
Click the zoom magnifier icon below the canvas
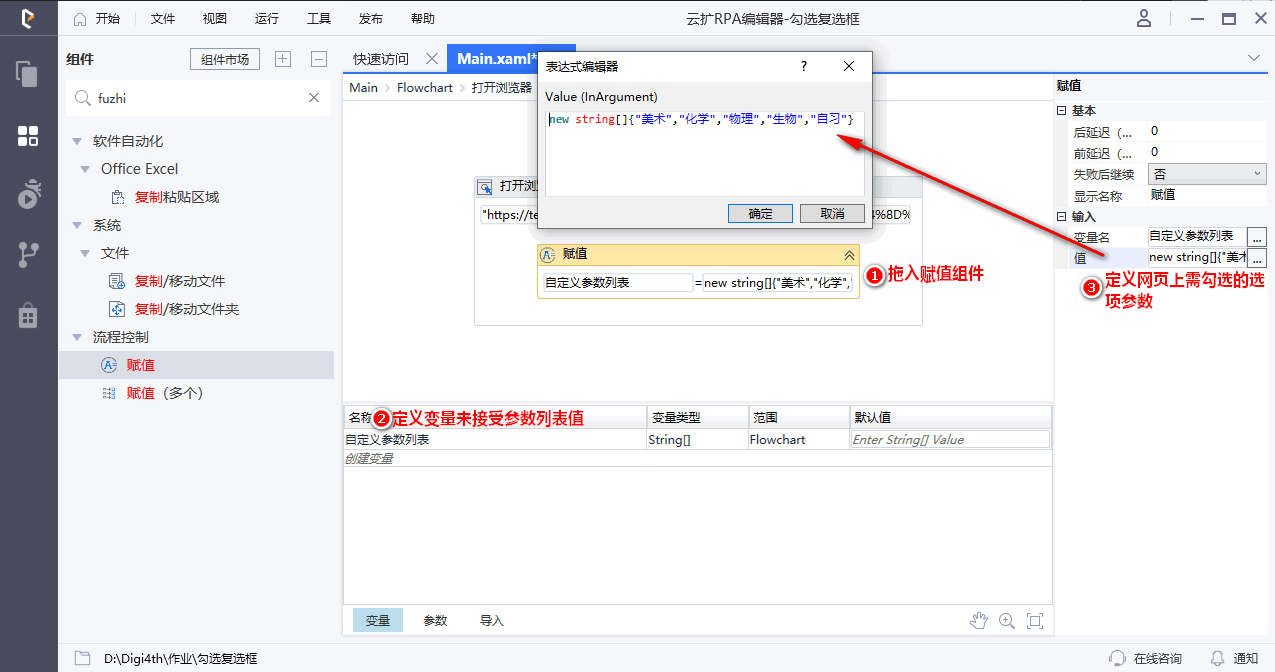pos(1006,621)
